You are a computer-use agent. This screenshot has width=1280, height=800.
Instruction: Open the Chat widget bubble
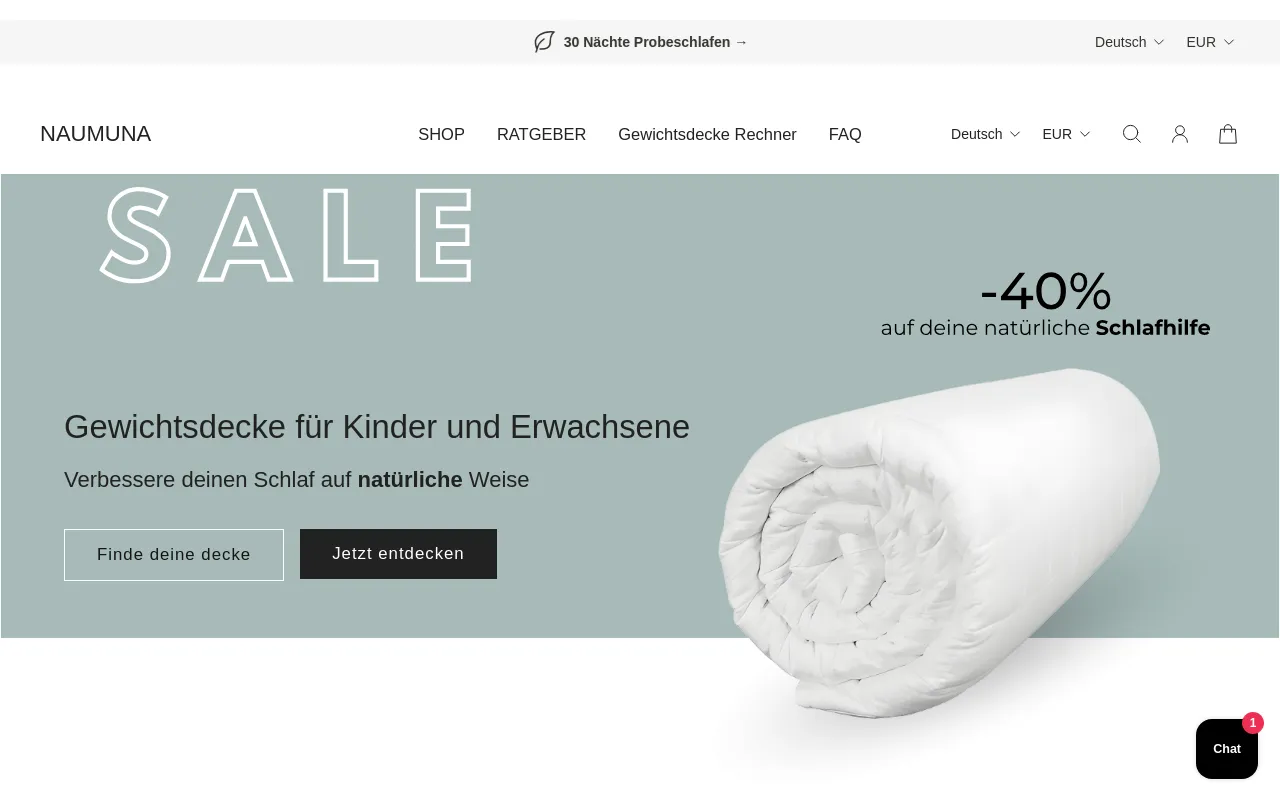point(1227,749)
